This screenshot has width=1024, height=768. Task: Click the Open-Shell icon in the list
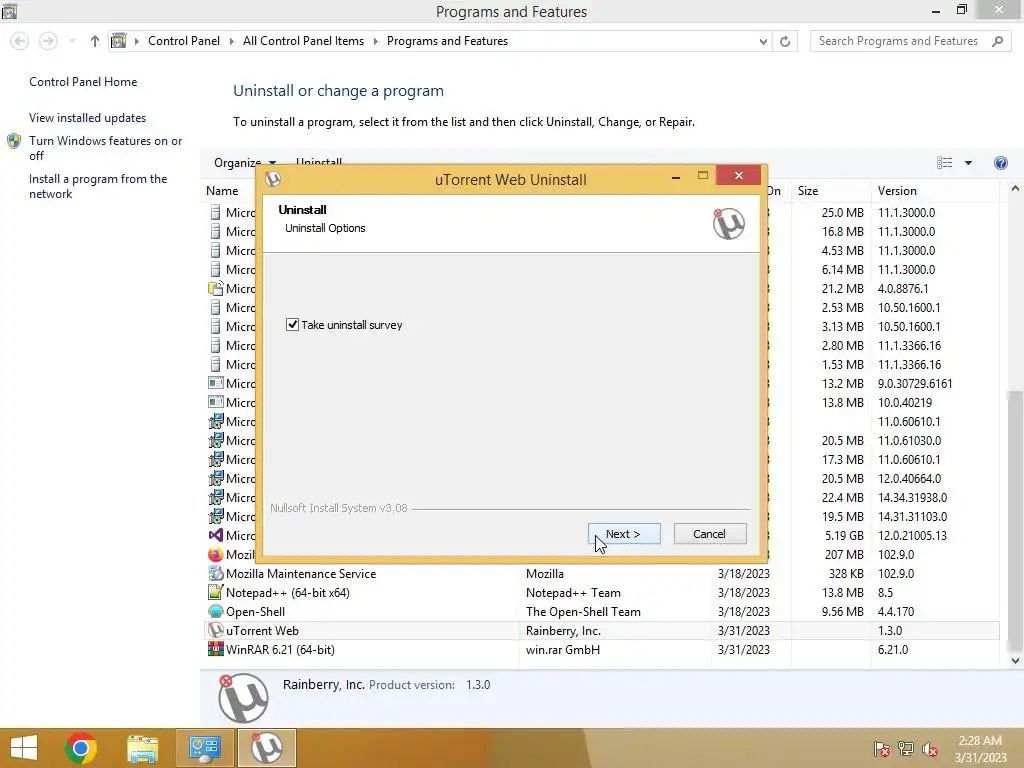tap(216, 612)
